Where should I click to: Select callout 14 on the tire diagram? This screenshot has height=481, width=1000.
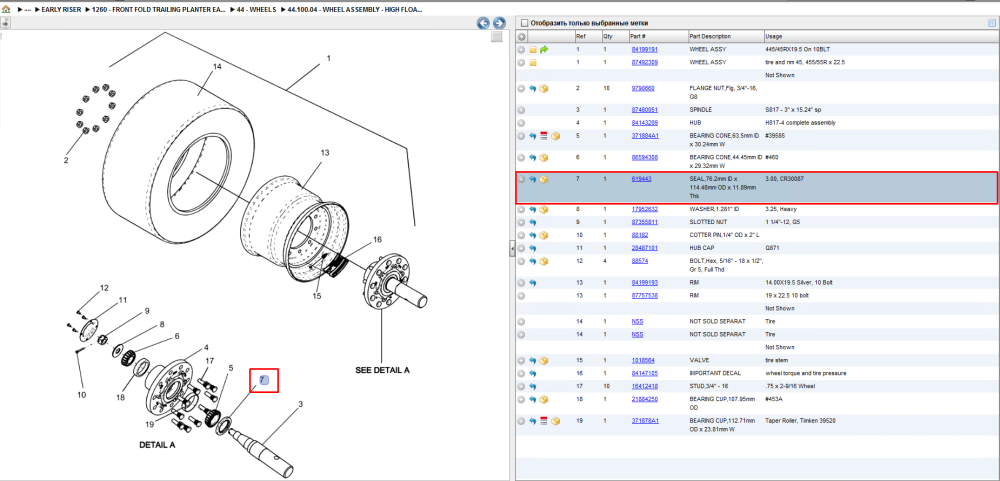tap(217, 66)
